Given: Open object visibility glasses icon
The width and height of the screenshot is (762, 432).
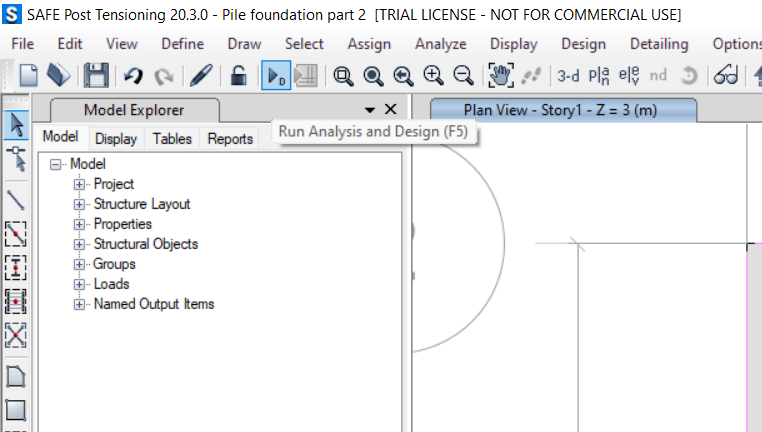Looking at the screenshot, I should coord(726,76).
